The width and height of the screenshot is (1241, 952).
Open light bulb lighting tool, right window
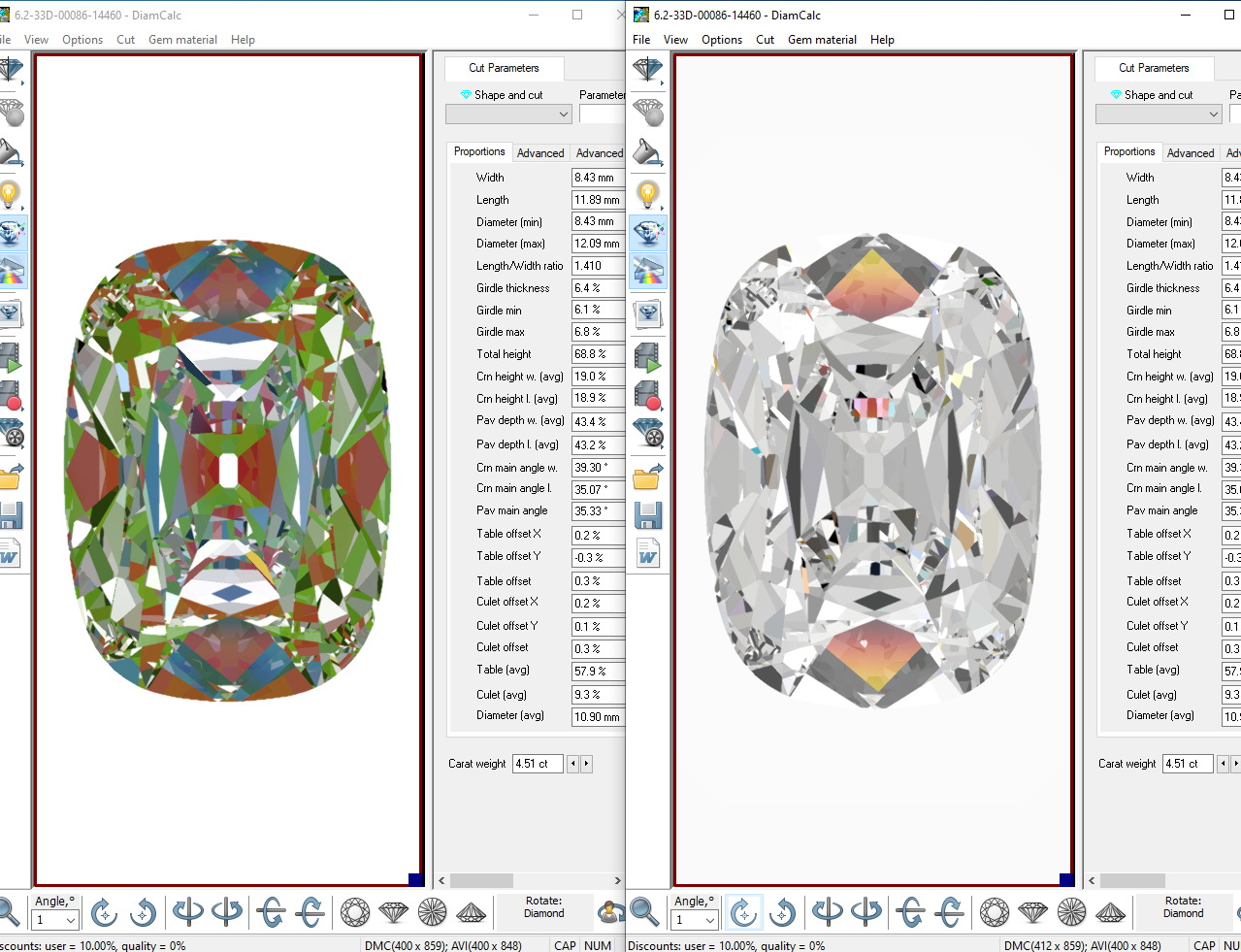647,194
